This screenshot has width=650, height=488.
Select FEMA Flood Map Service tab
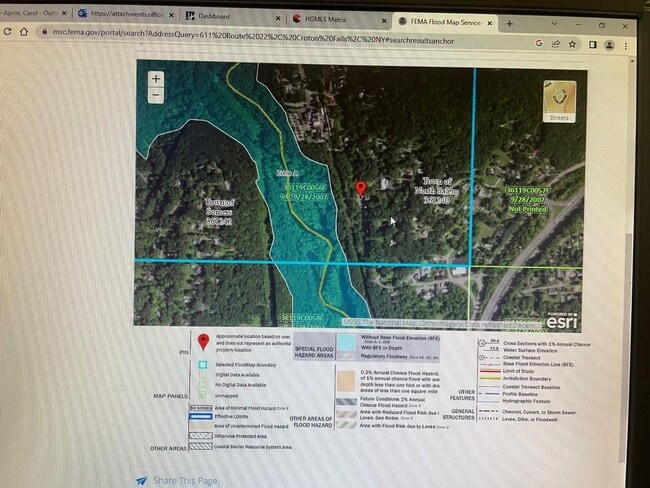click(445, 22)
